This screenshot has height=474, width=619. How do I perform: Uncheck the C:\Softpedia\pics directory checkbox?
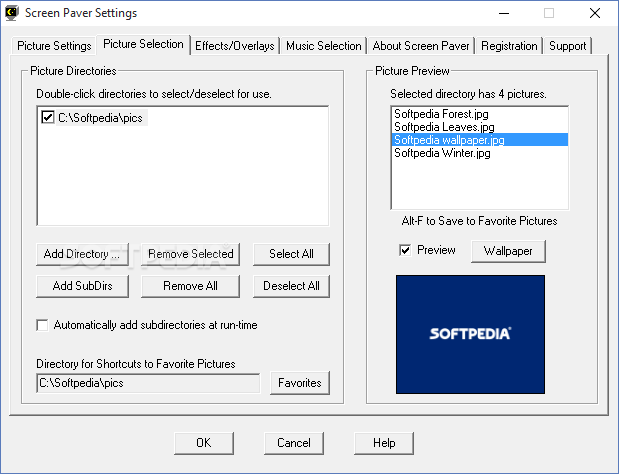(x=48, y=117)
